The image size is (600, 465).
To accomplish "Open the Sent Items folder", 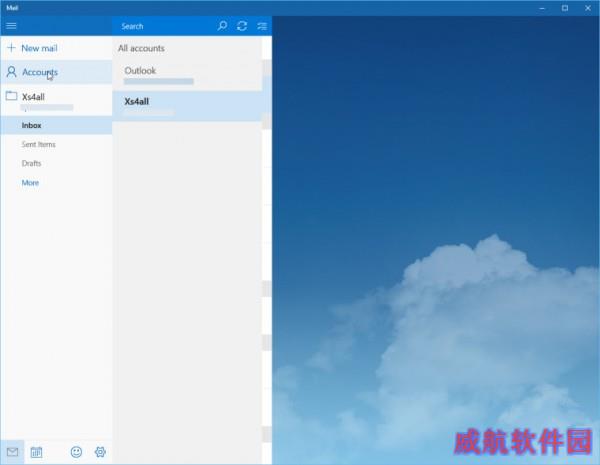I will click(x=56, y=144).
